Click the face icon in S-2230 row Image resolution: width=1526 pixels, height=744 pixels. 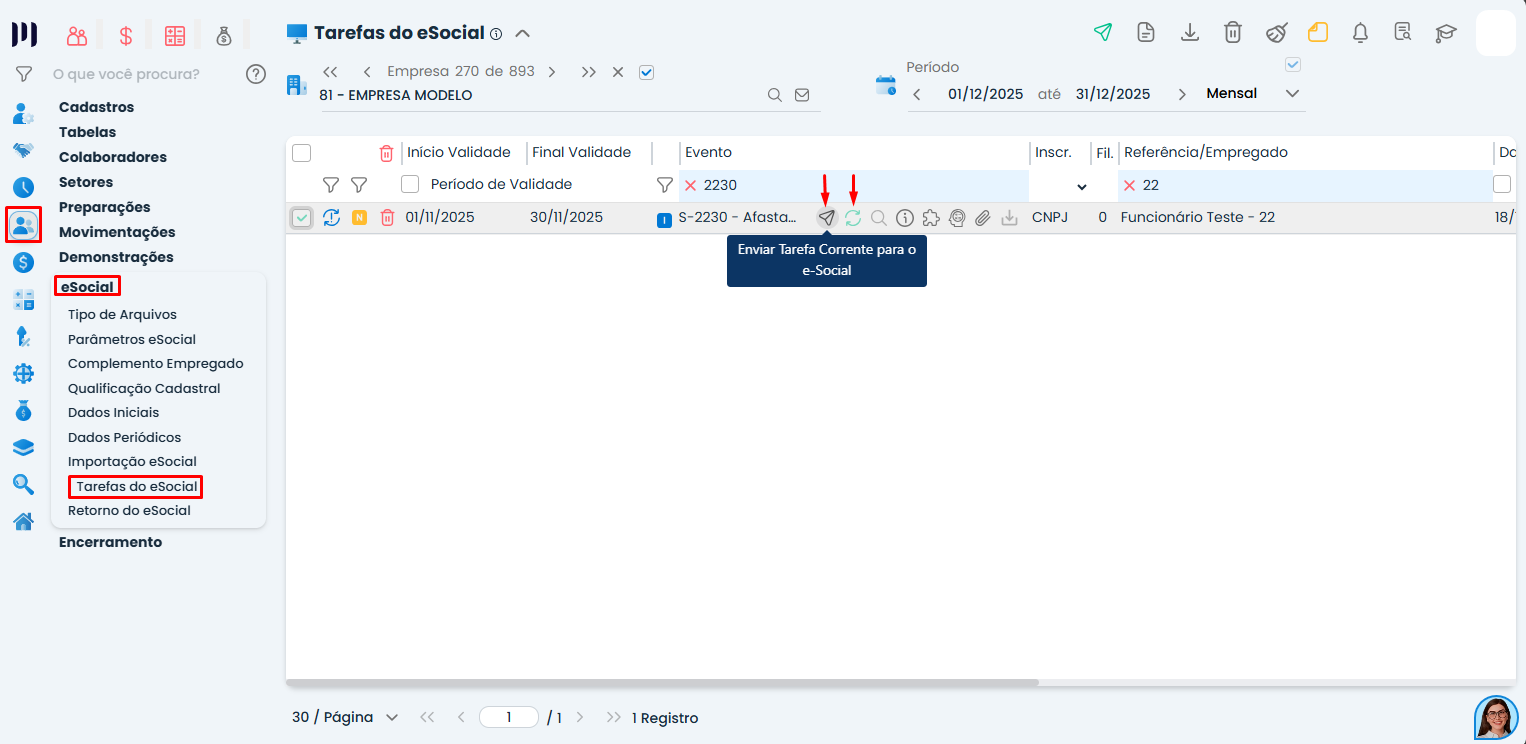click(x=957, y=217)
